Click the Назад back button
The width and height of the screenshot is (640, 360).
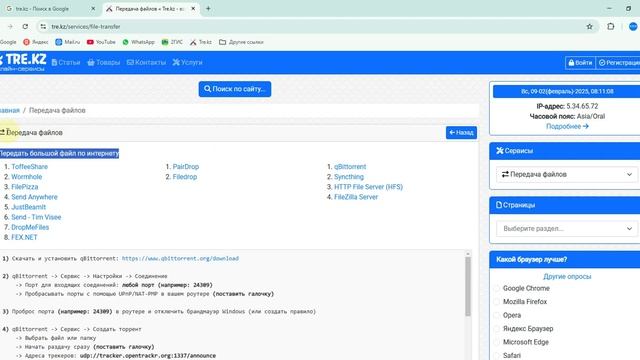pyautogui.click(x=461, y=133)
